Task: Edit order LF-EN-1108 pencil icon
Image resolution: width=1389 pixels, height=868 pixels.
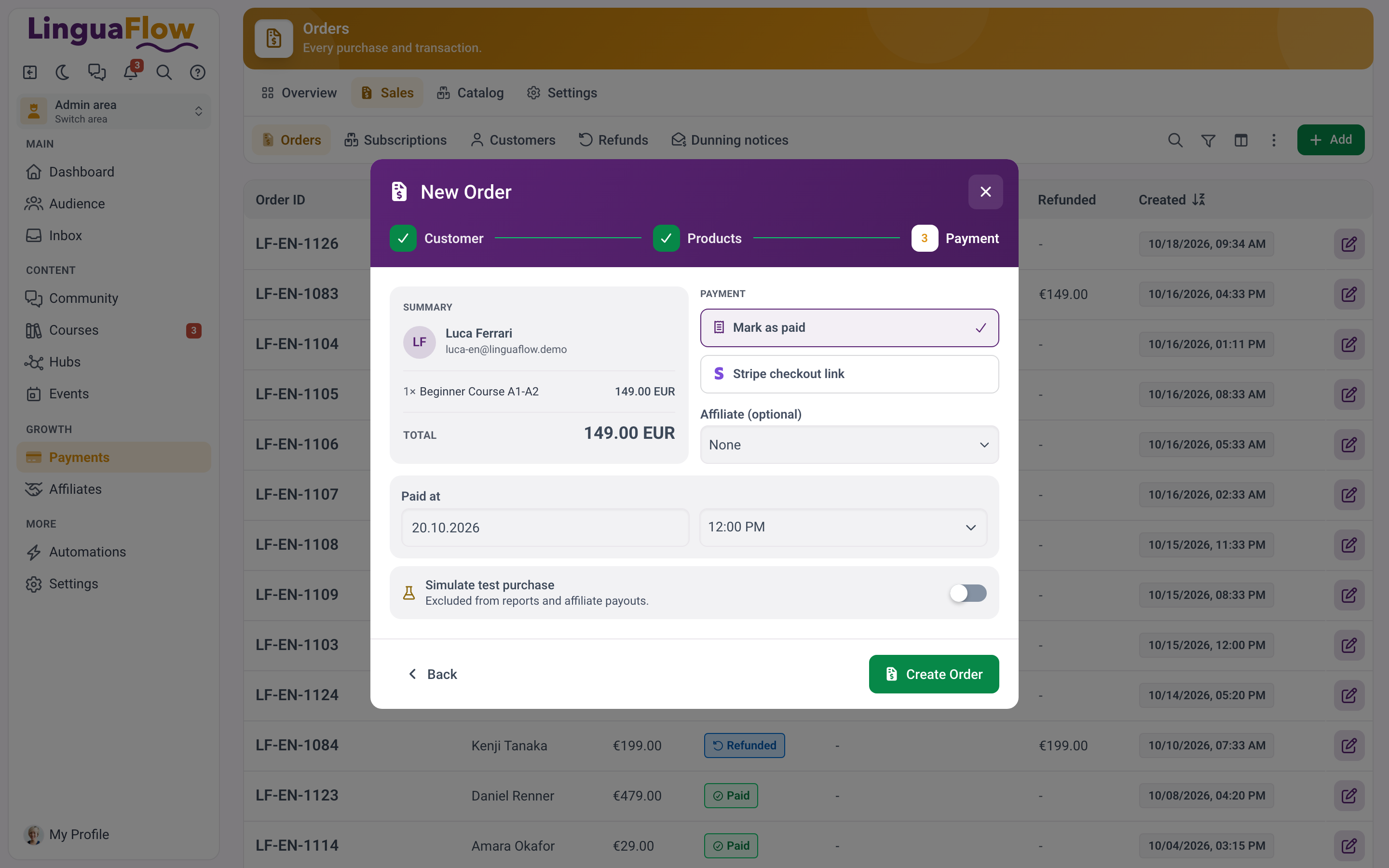Action: [1349, 545]
